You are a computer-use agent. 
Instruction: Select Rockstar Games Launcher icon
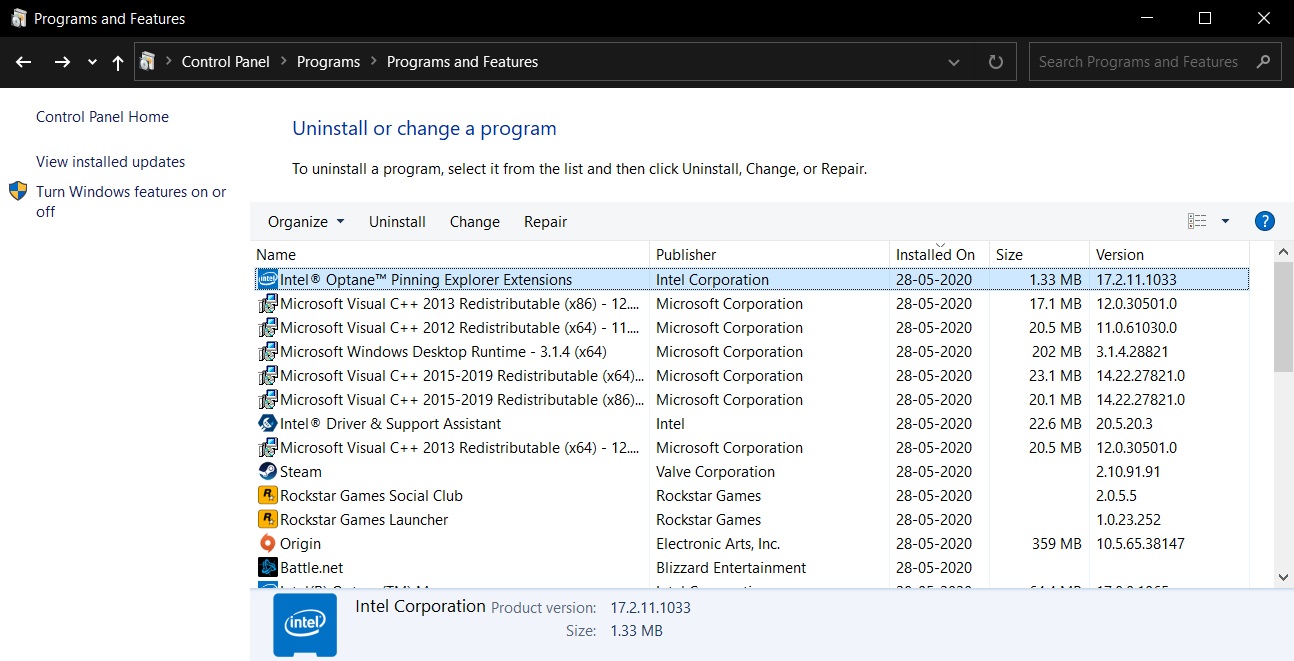click(x=267, y=520)
